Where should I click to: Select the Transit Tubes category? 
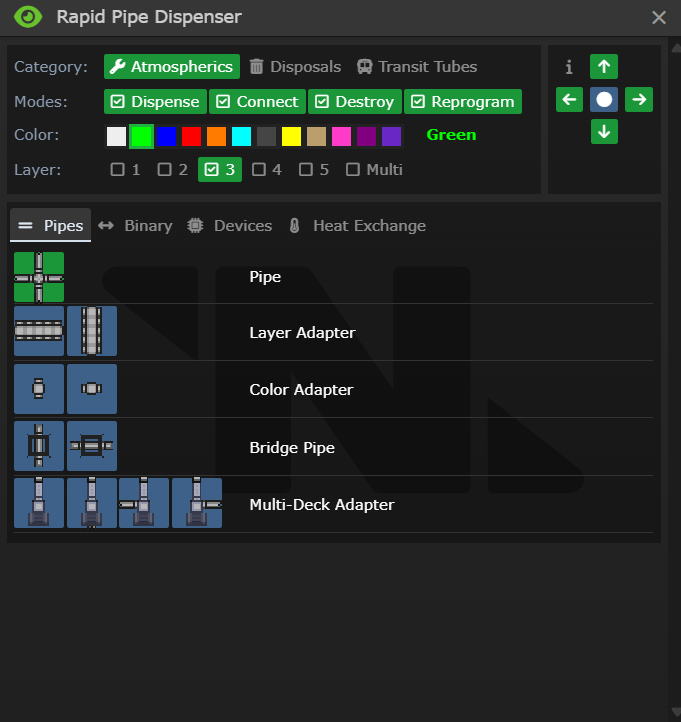pyautogui.click(x=417, y=67)
